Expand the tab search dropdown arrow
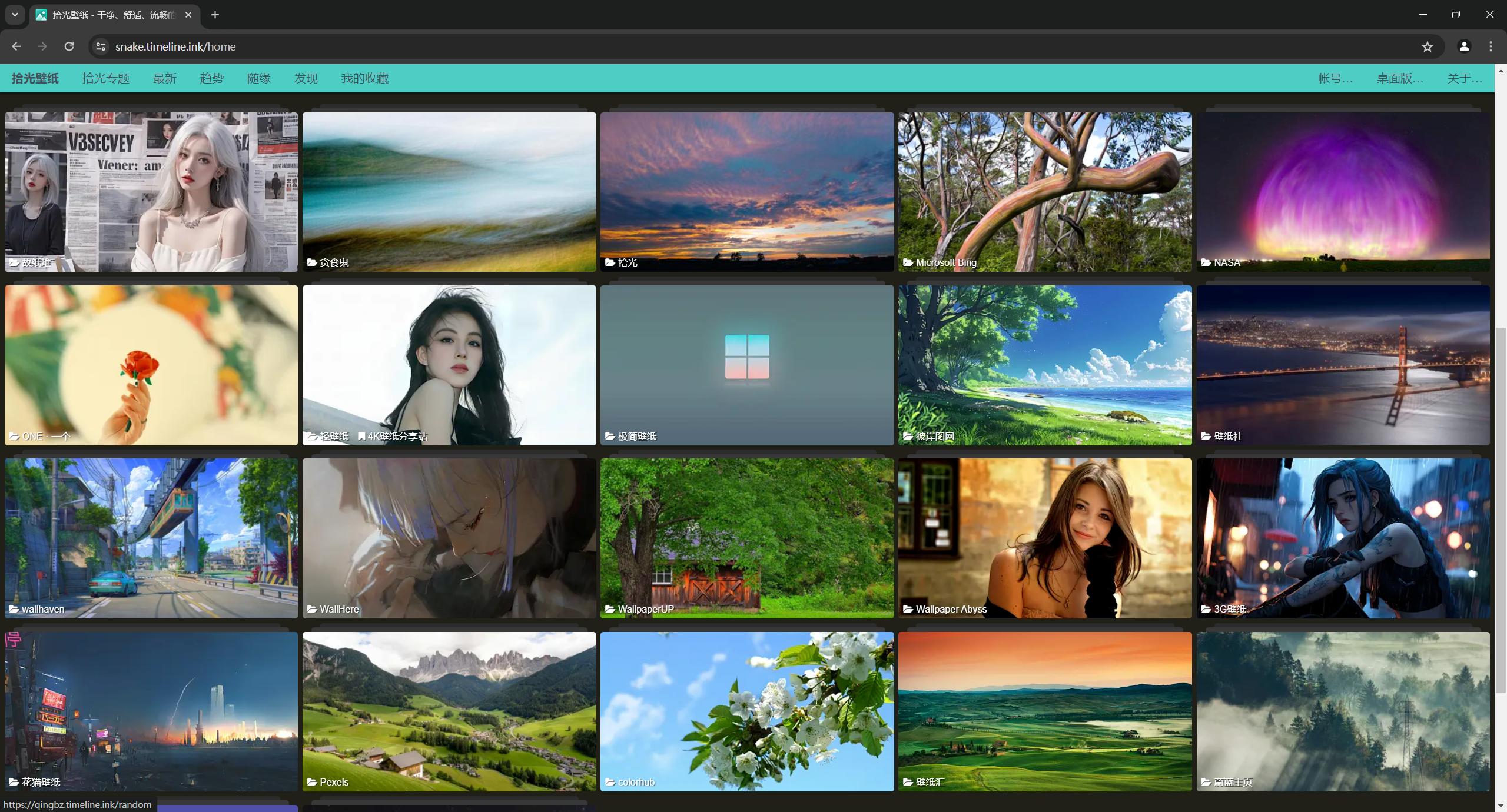 [15, 15]
